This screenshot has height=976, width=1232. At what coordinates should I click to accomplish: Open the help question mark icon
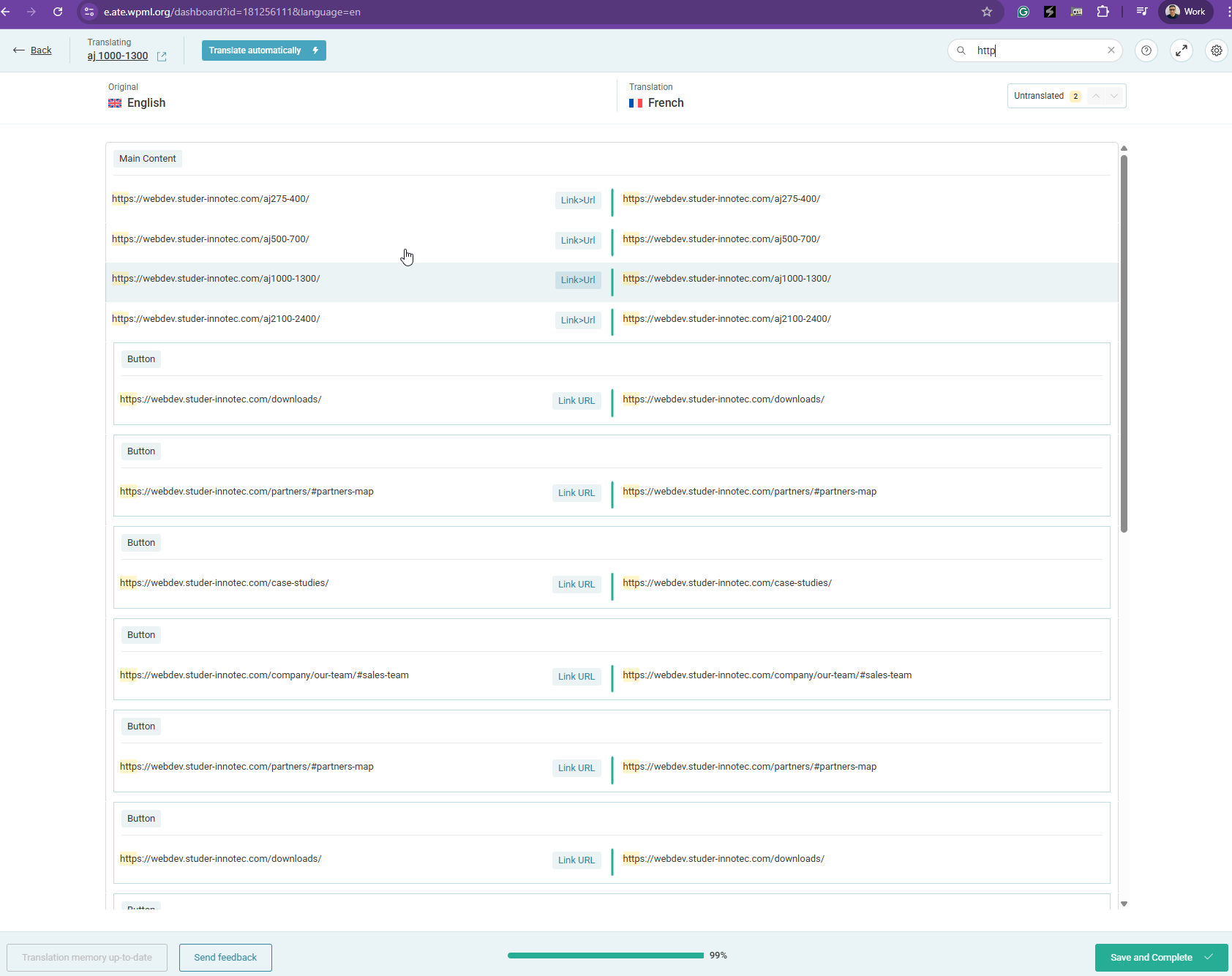pyautogui.click(x=1146, y=50)
